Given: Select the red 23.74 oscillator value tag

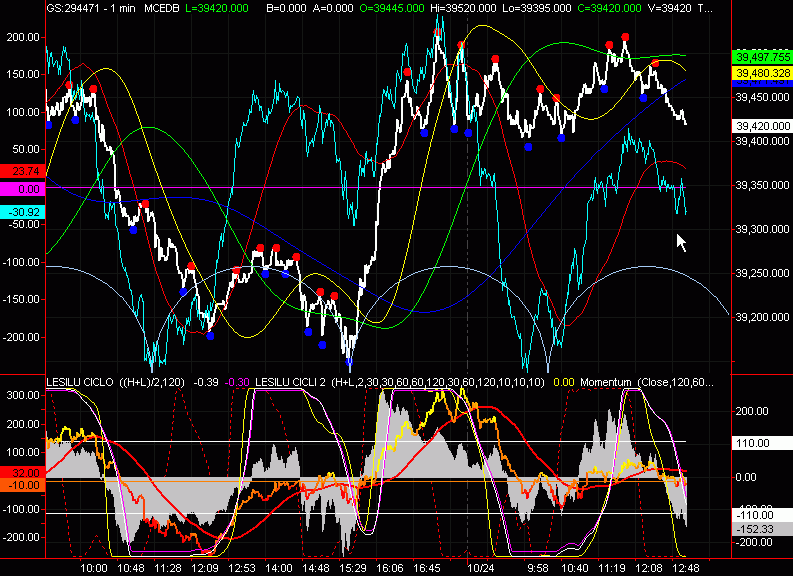Looking at the screenshot, I should [23, 171].
